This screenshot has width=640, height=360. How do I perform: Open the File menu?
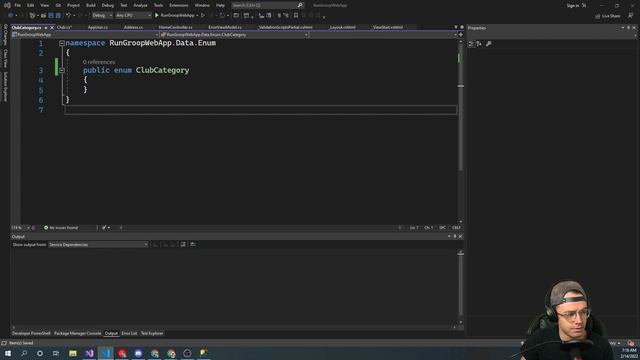pos(18,5)
